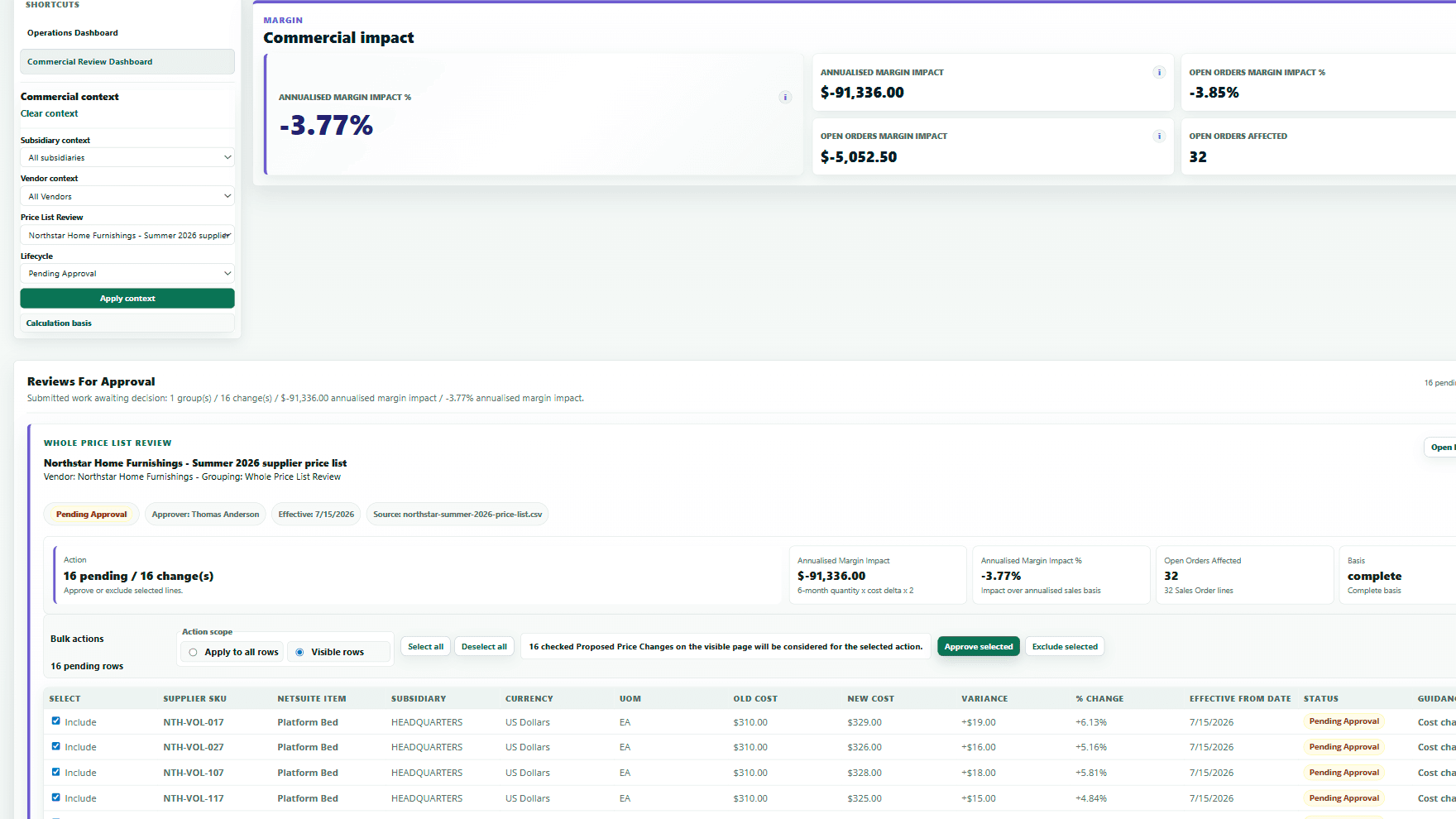
Task: Expand Calculation basis section
Action: point(127,323)
